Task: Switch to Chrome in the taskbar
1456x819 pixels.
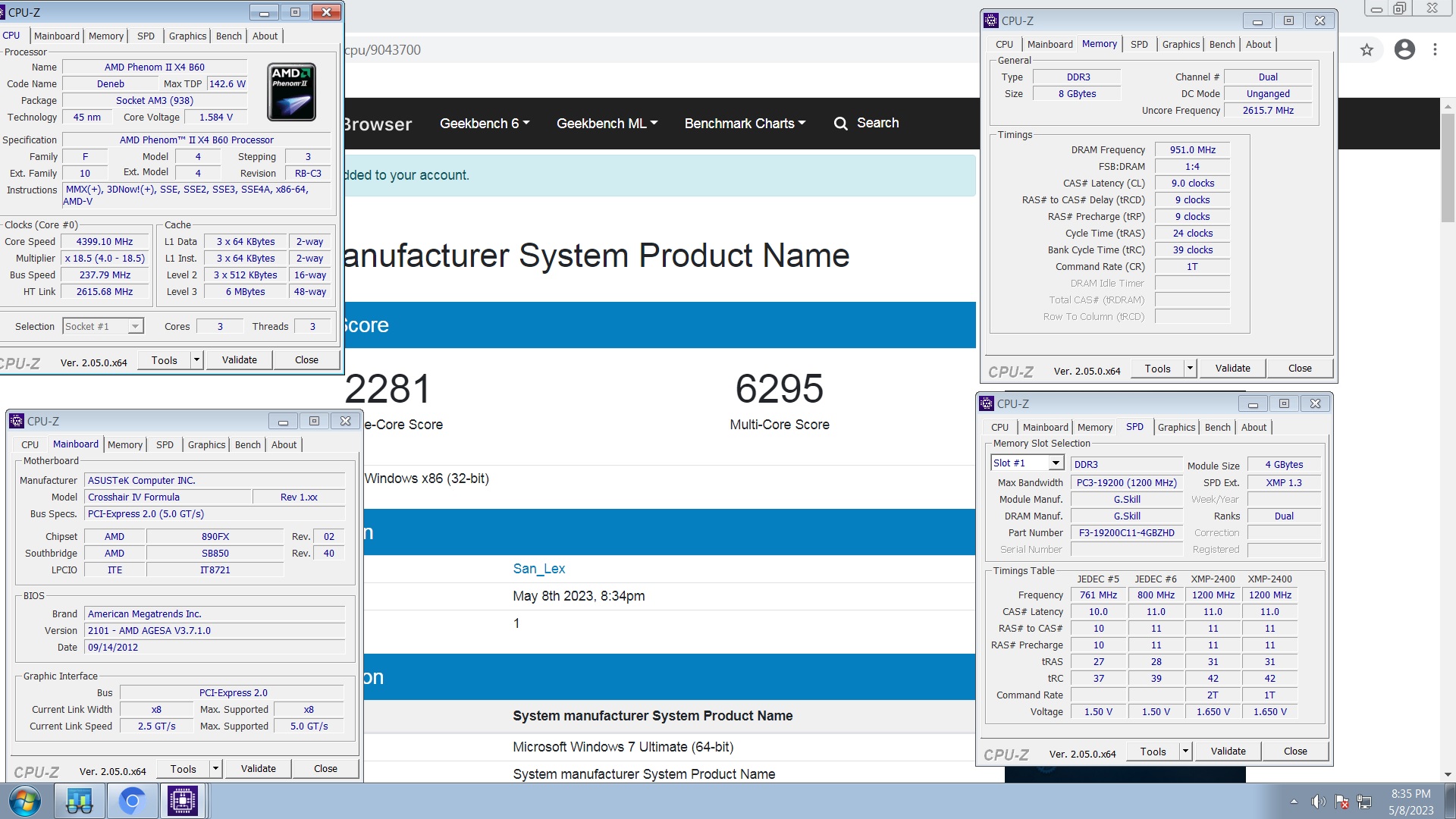Action: 132,802
